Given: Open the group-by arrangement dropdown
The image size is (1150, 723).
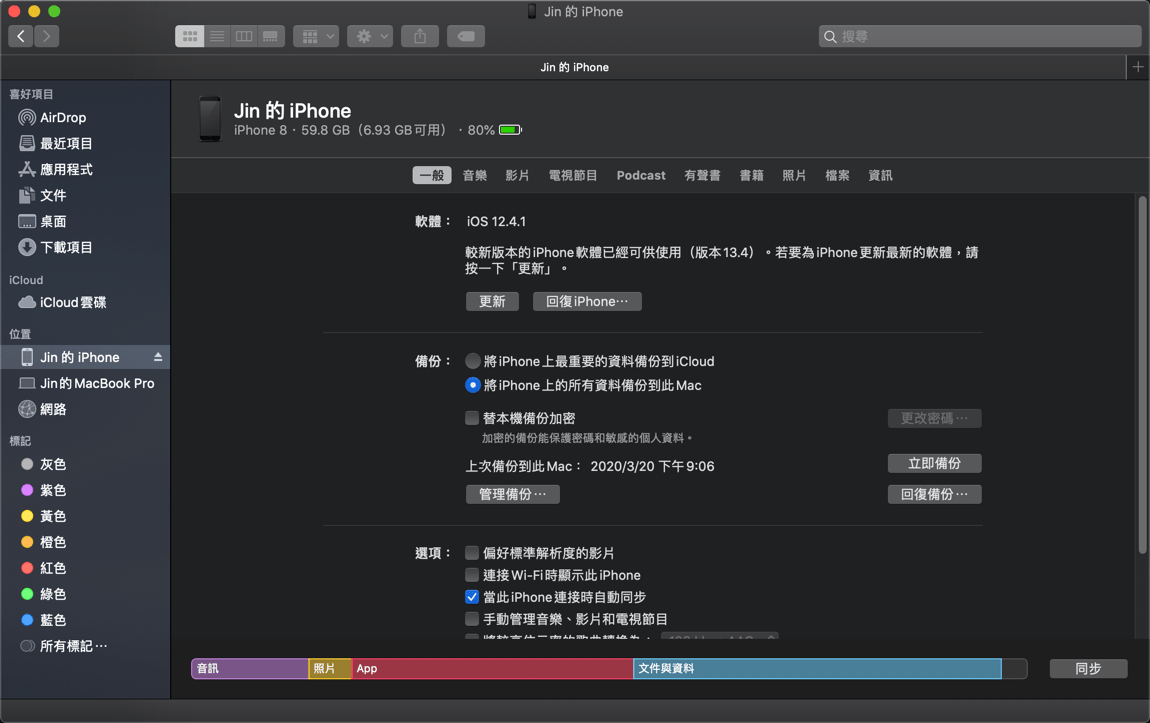Looking at the screenshot, I should [x=316, y=36].
